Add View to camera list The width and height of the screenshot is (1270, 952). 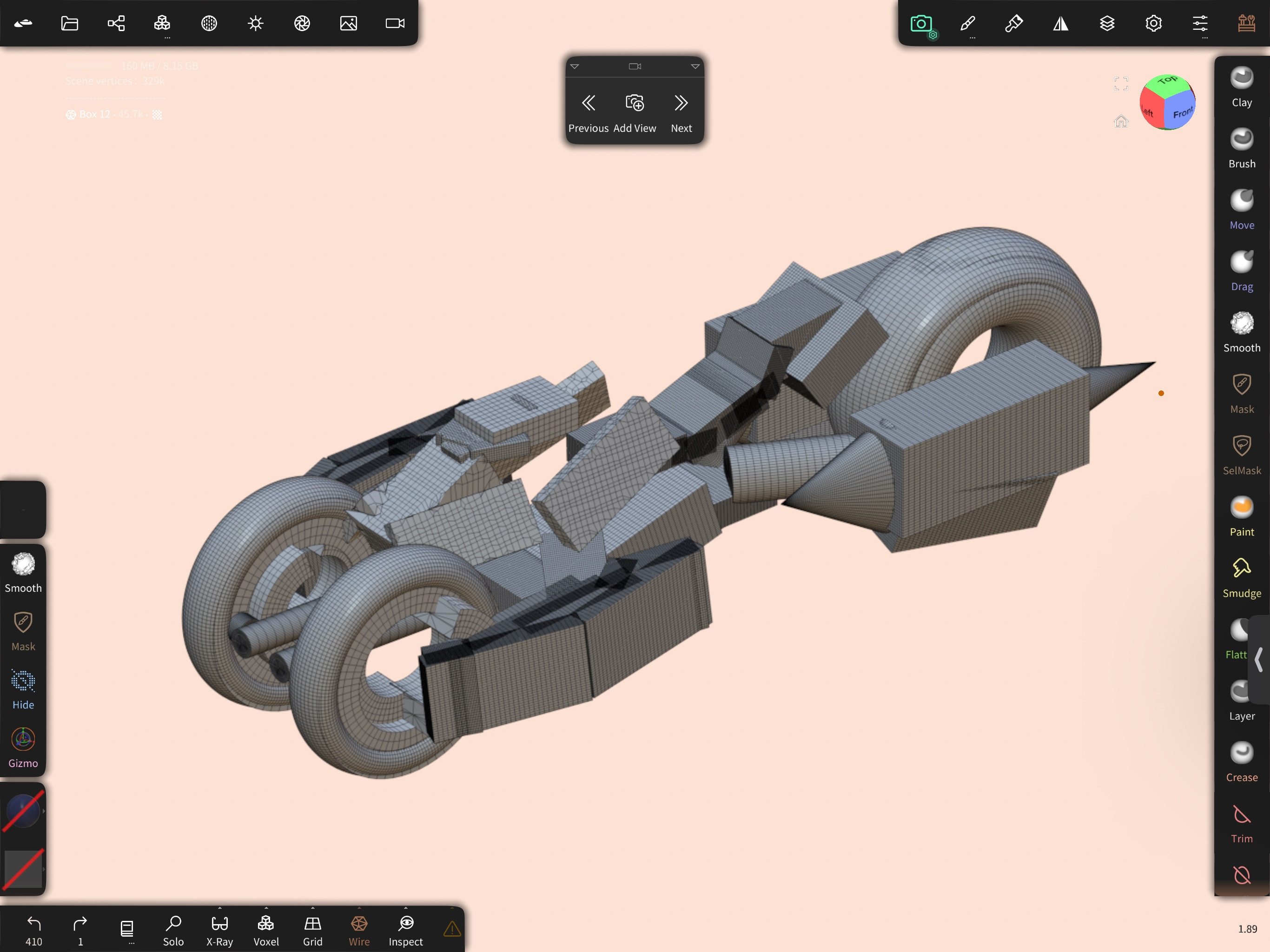pyautogui.click(x=635, y=114)
